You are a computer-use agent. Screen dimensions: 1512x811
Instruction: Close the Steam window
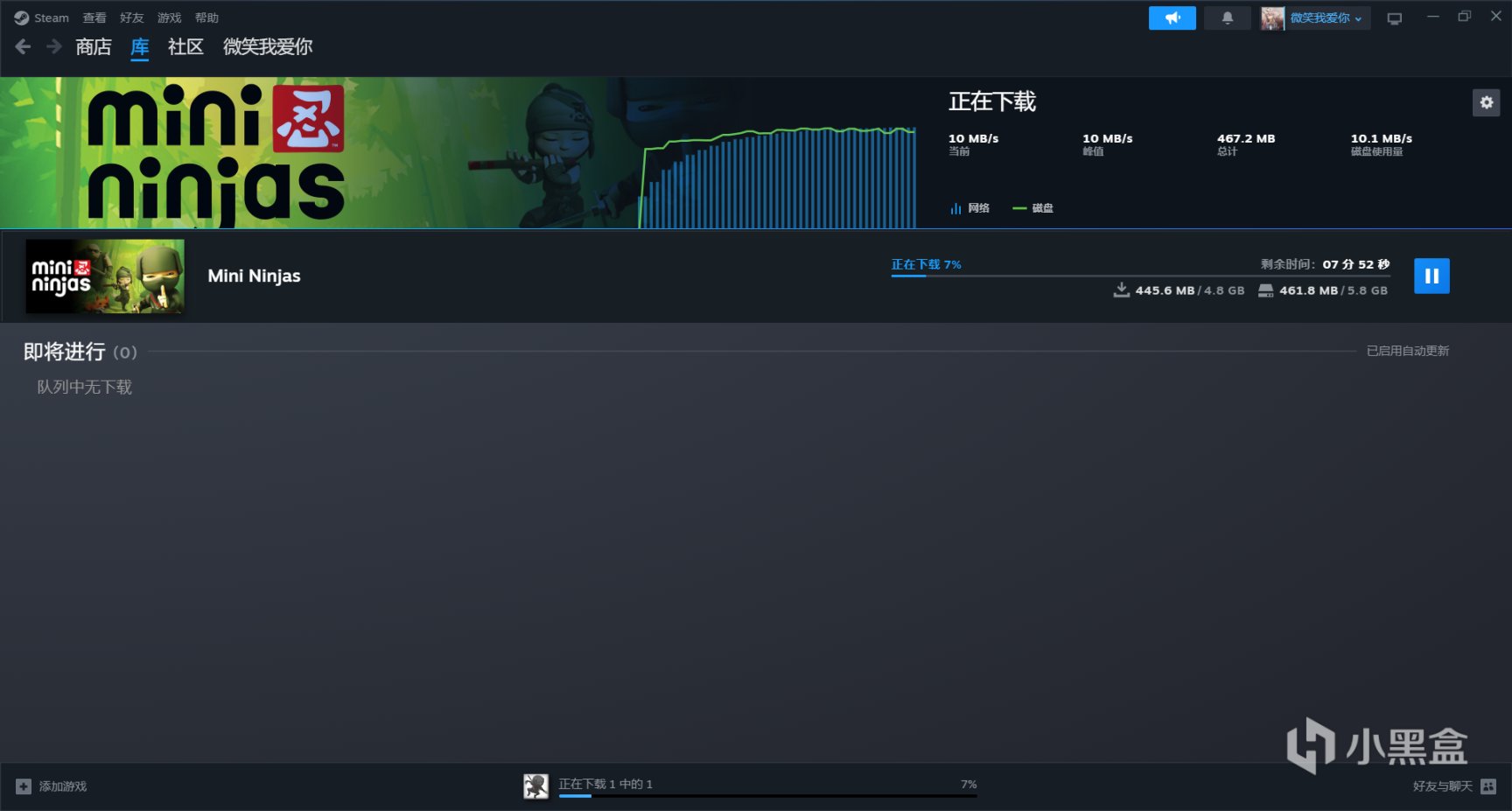(1496, 17)
